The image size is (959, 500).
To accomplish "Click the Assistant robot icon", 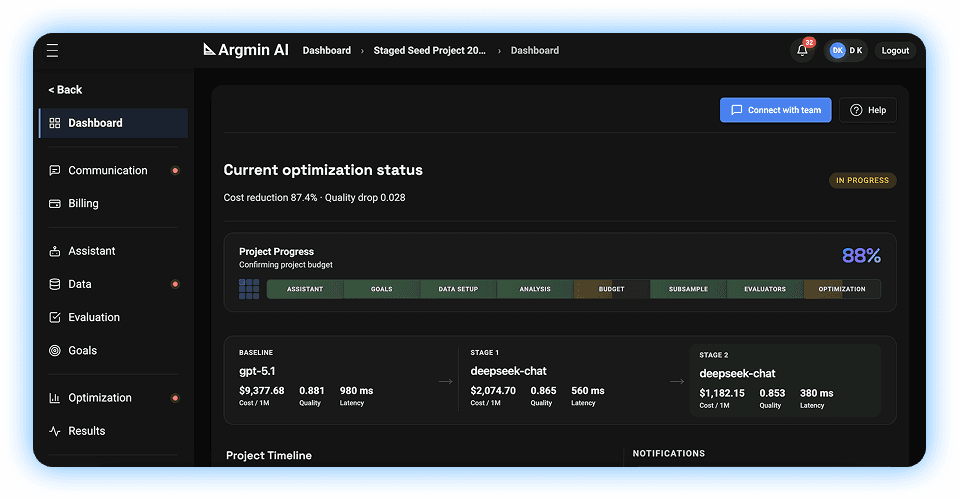I will click(x=54, y=251).
